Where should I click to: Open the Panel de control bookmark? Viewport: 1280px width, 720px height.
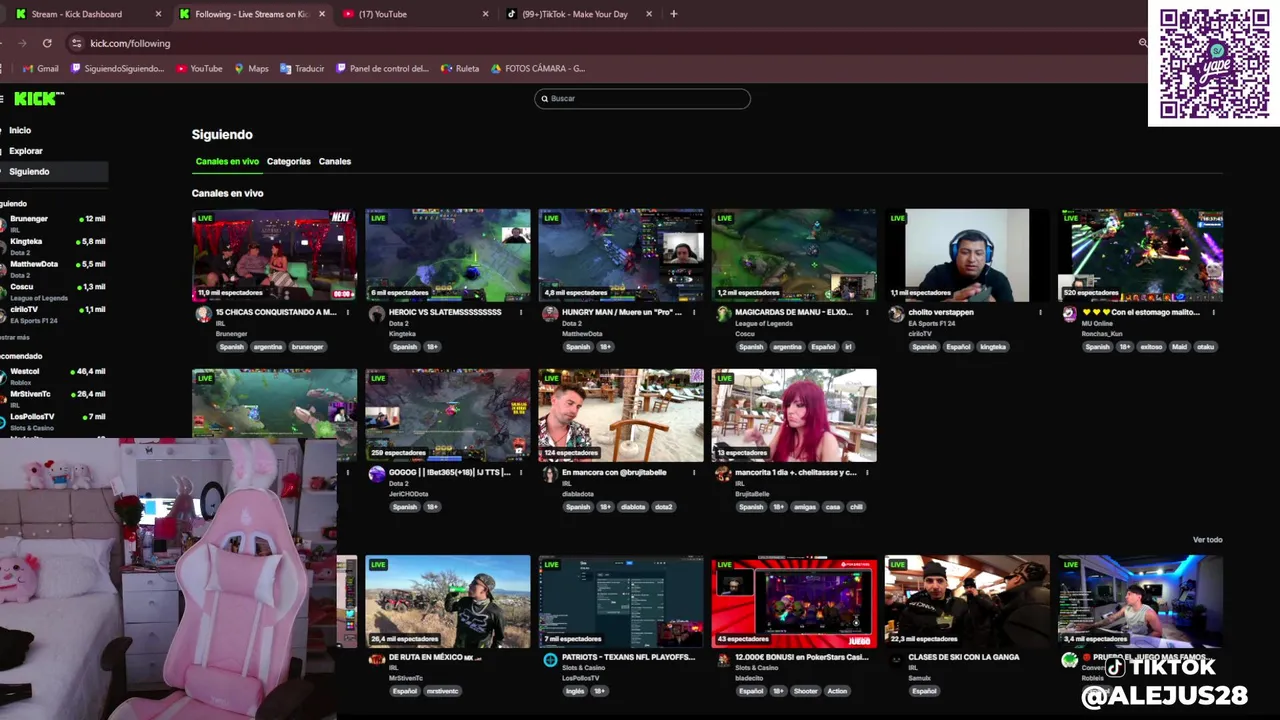[382, 69]
